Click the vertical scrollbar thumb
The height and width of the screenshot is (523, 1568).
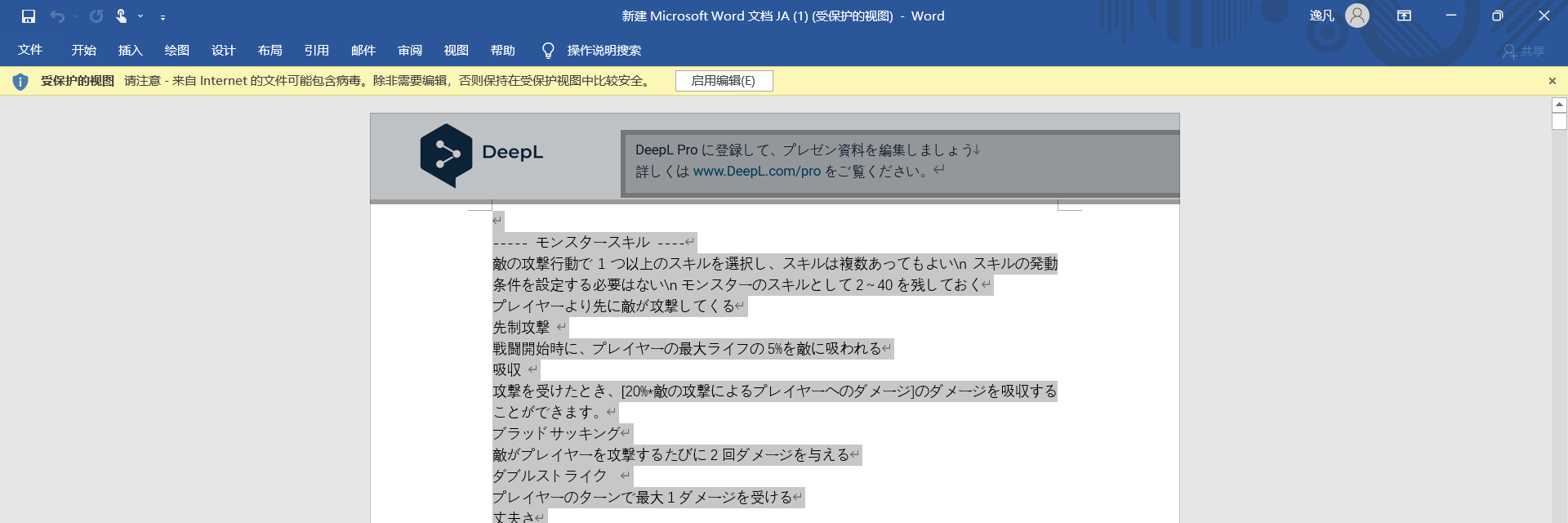pyautogui.click(x=1559, y=121)
